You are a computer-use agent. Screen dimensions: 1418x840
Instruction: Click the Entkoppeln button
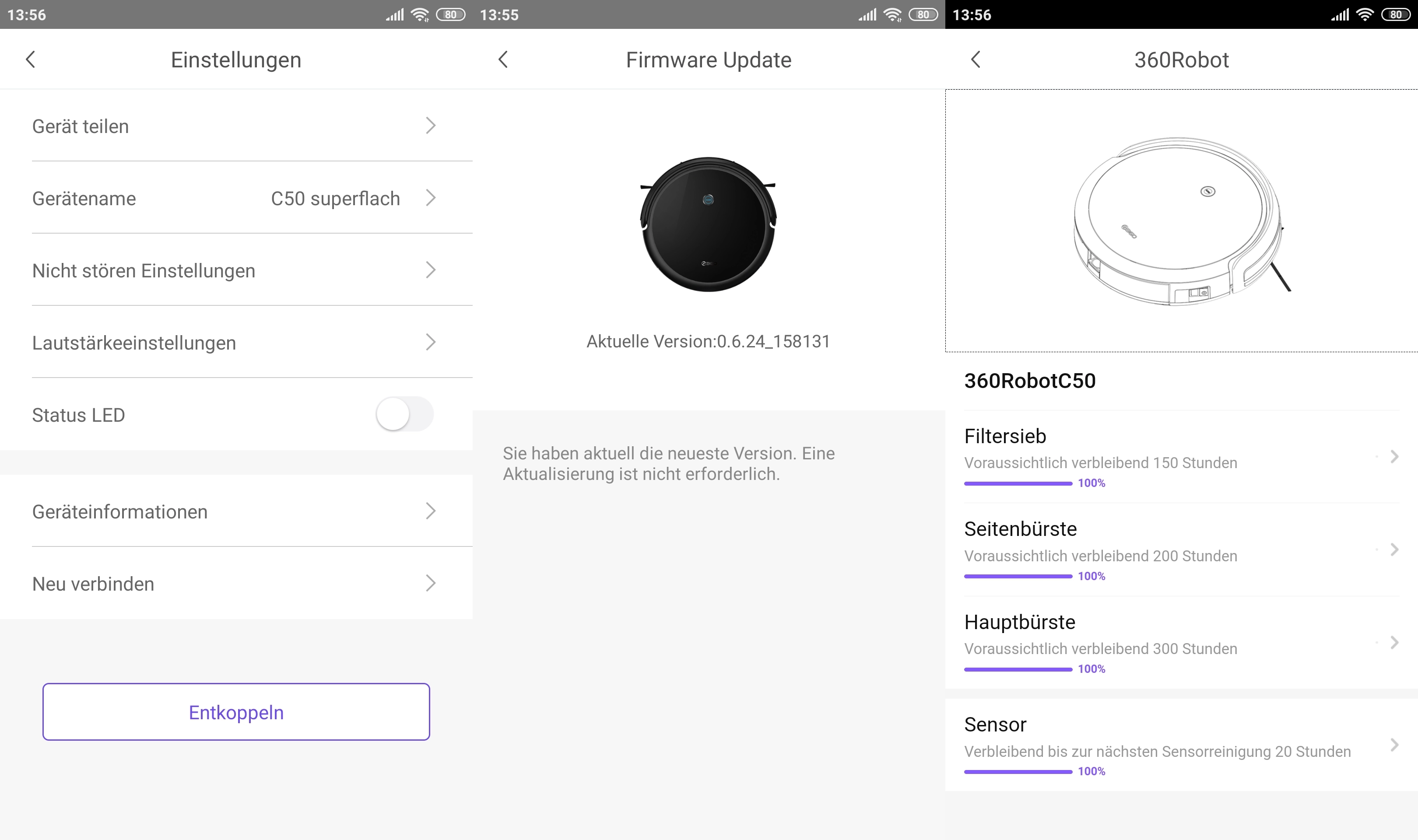pyautogui.click(x=236, y=712)
